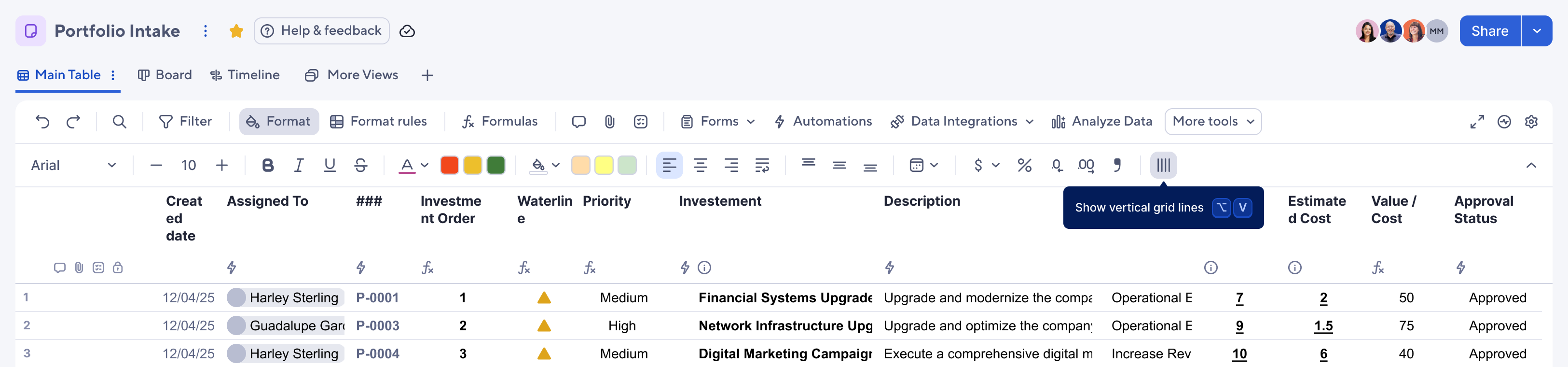Expand the Data Integrations menu
The width and height of the screenshot is (1568, 367).
click(963, 122)
